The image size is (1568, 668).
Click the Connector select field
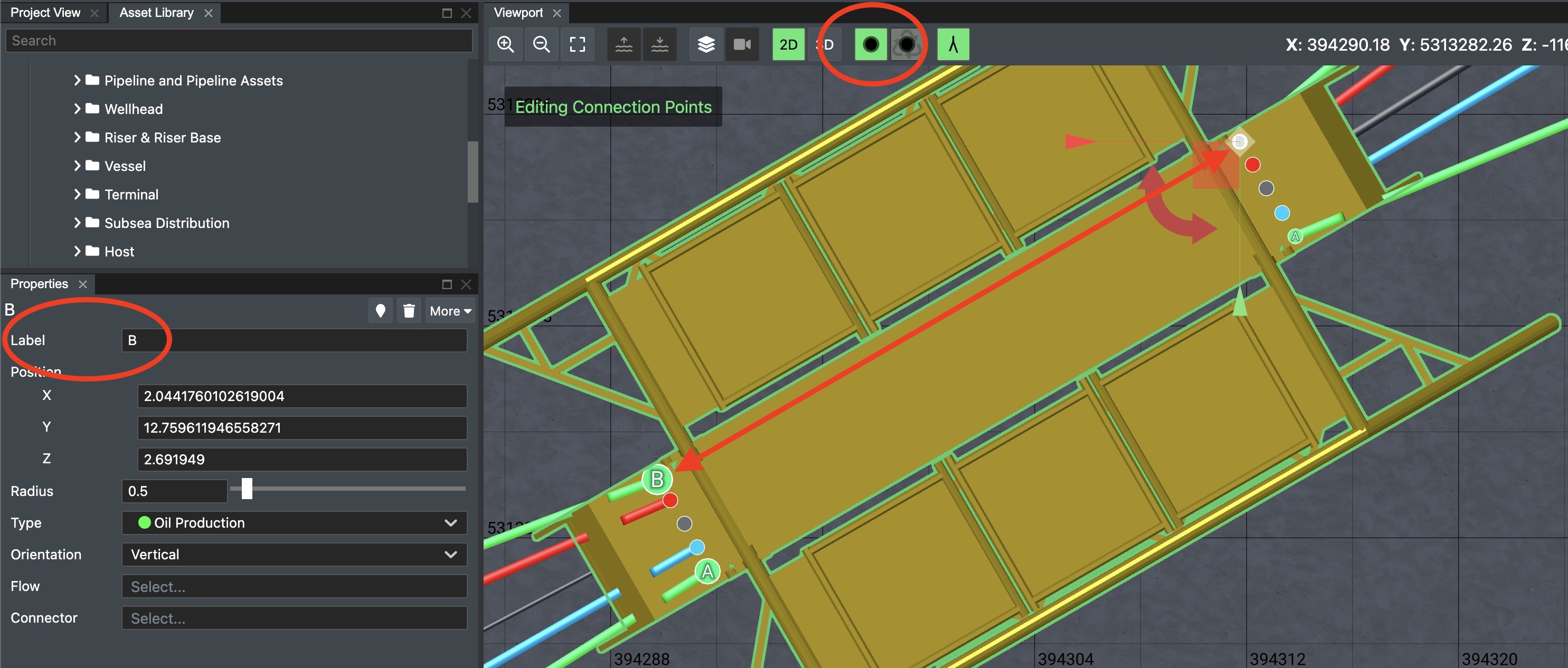pos(295,618)
